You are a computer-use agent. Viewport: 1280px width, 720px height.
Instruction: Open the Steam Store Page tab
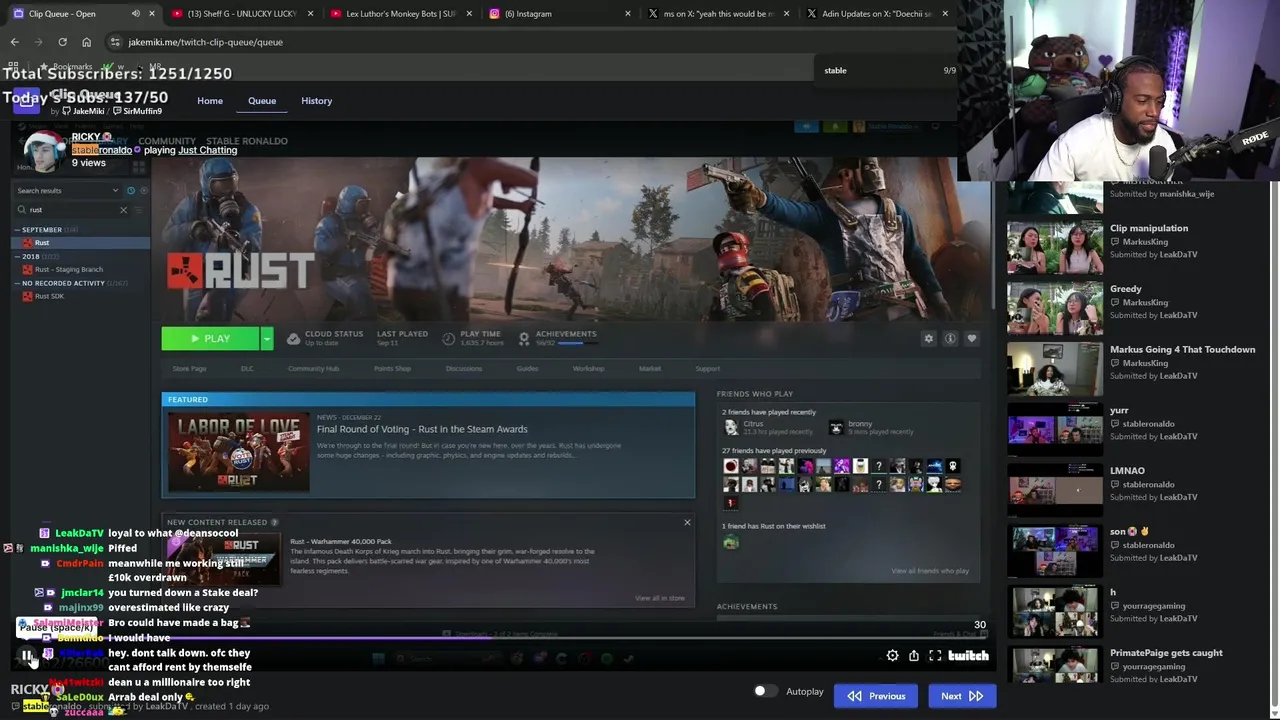click(189, 369)
